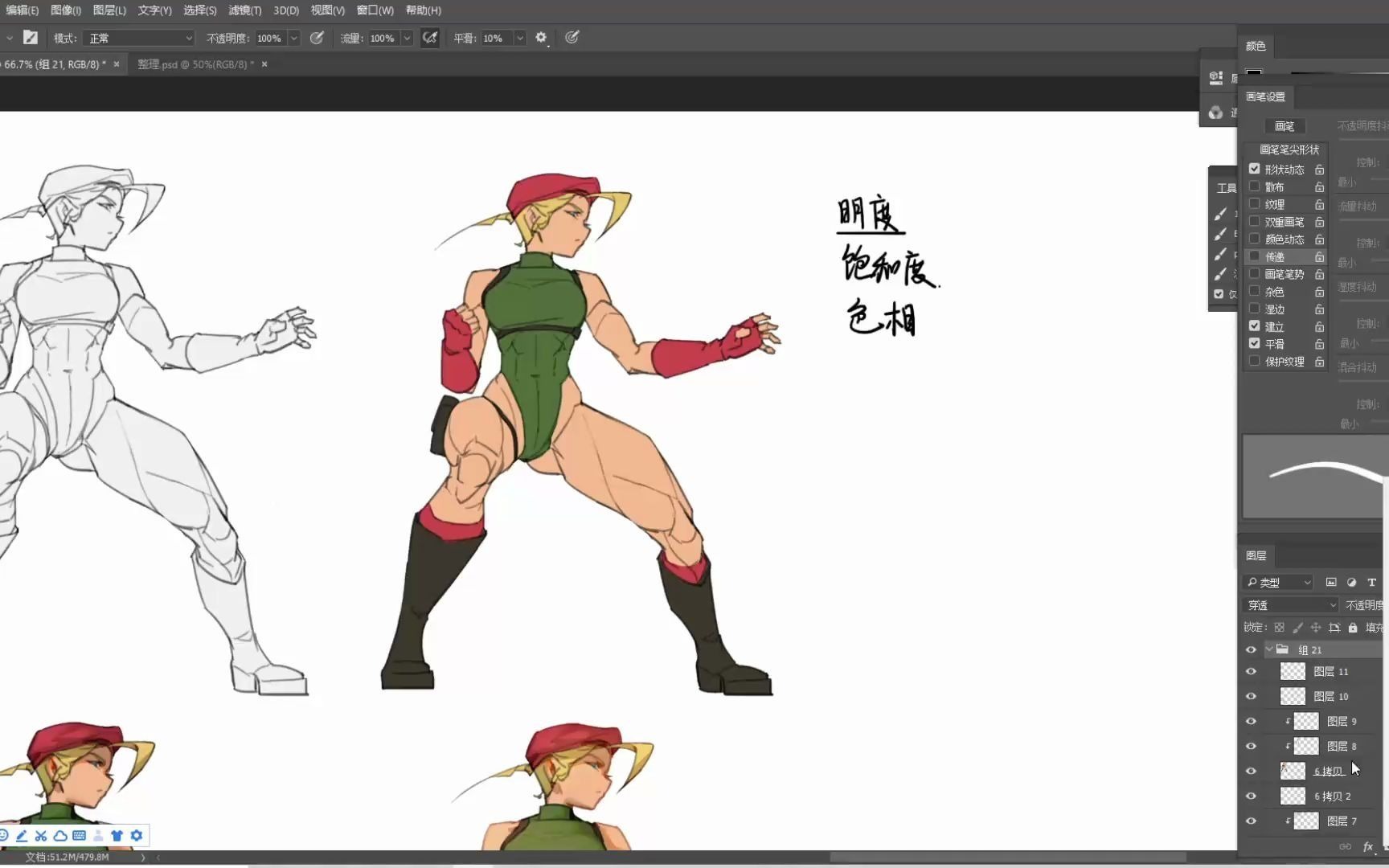
Task: Open the 模式 blend mode dropdown
Action: coord(140,38)
